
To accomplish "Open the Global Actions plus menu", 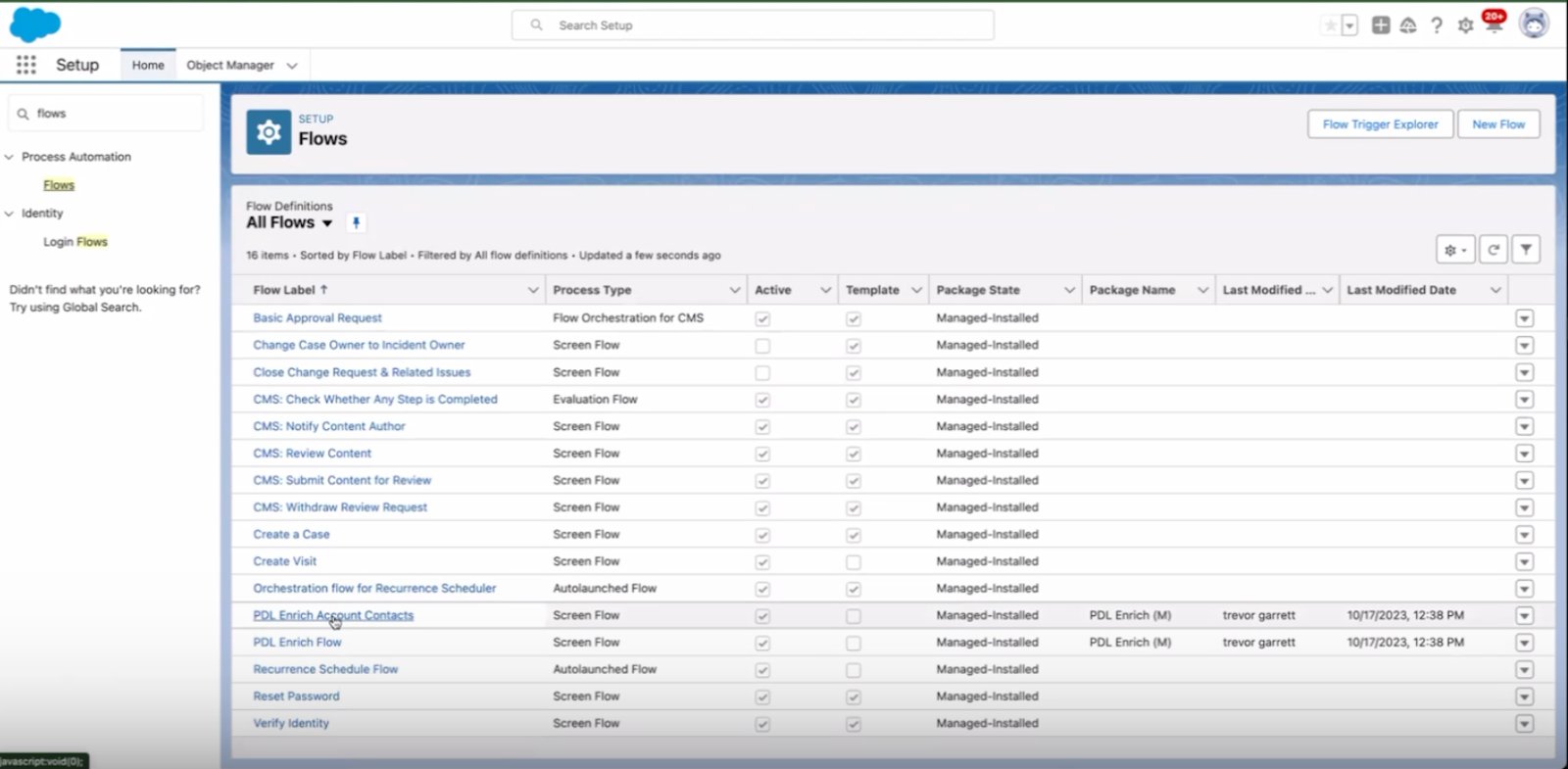I will point(1381,25).
